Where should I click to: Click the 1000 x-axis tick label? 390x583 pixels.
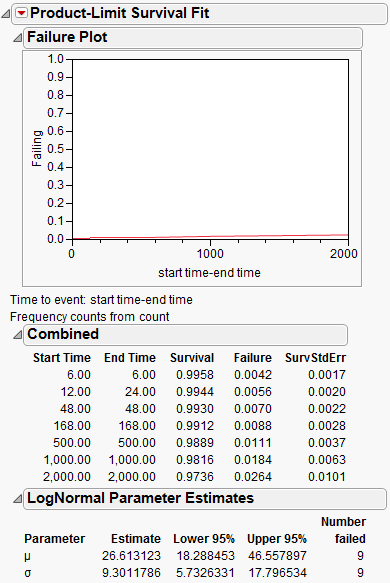click(x=210, y=254)
